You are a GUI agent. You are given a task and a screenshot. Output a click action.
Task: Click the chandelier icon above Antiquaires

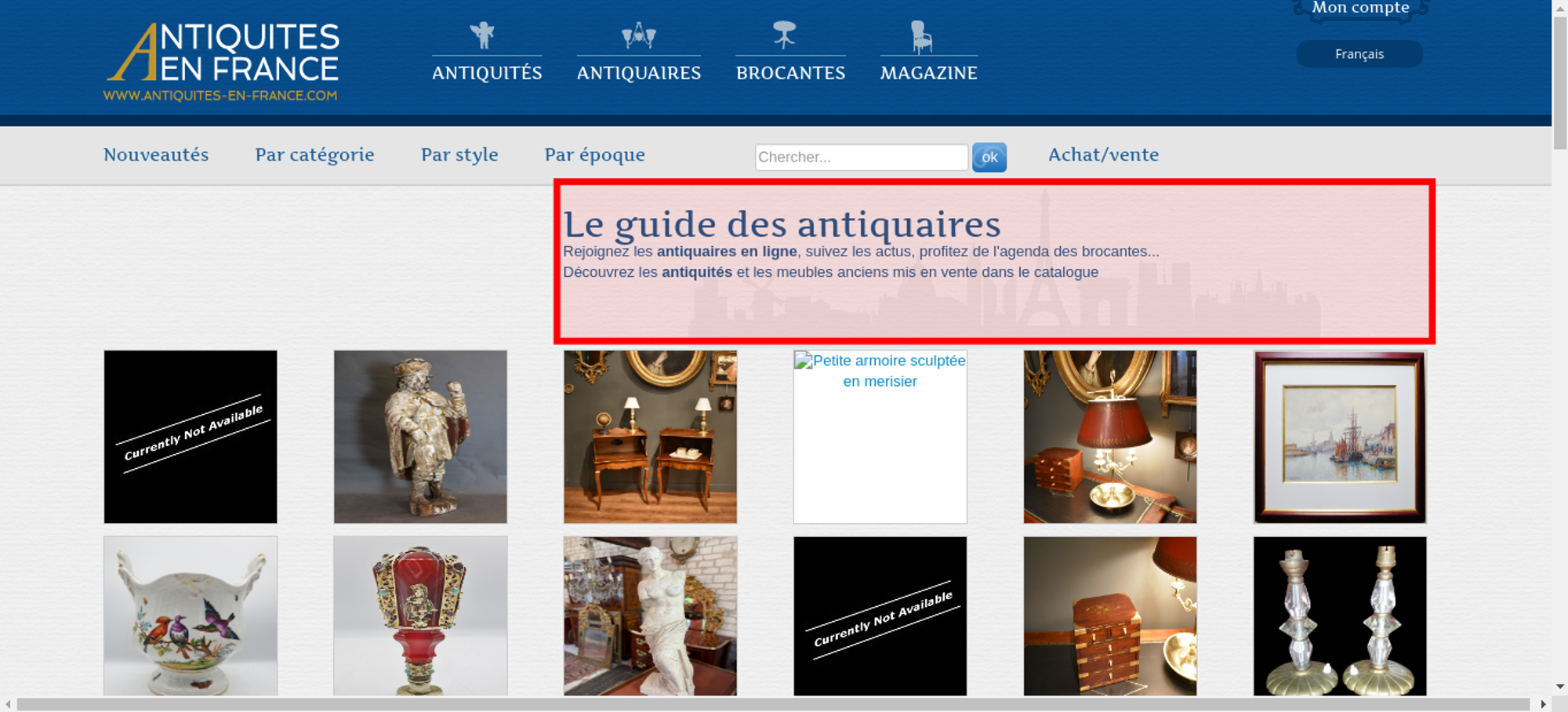pos(638,35)
